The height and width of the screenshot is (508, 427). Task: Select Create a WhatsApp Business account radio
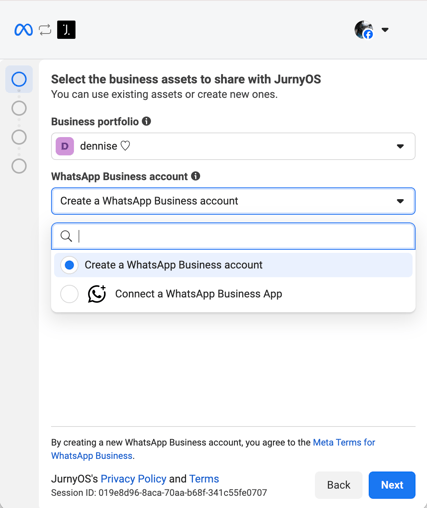(x=69, y=265)
